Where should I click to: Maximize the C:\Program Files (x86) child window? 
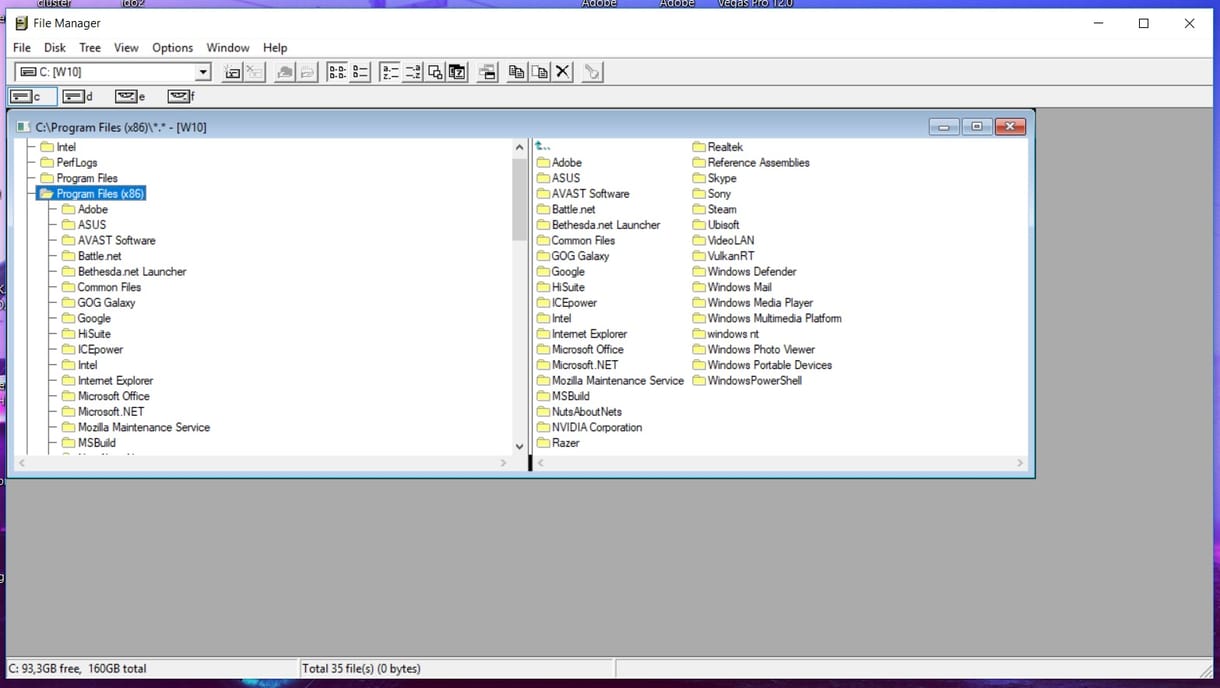pyautogui.click(x=977, y=127)
